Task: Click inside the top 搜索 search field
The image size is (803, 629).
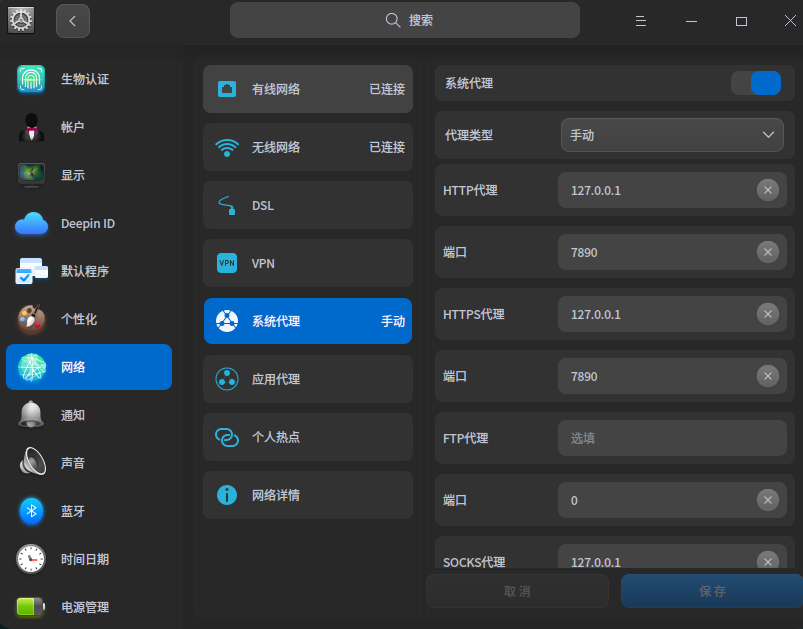Action: [x=404, y=20]
